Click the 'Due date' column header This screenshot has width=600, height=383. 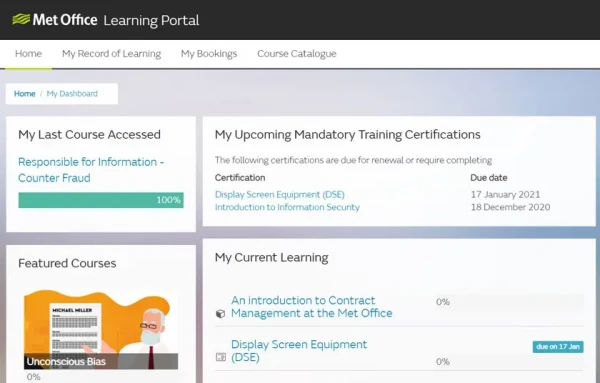tap(489, 178)
